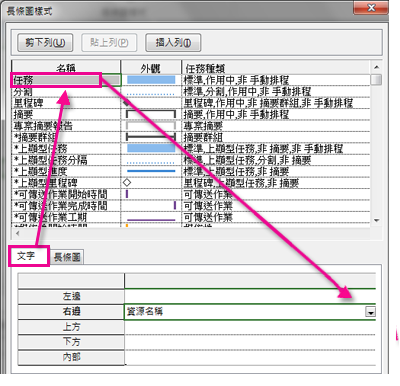Image resolution: width=400 pixels, height=386 pixels.
Task: Click the vertical scrollbar thumb
Action: click(x=377, y=80)
